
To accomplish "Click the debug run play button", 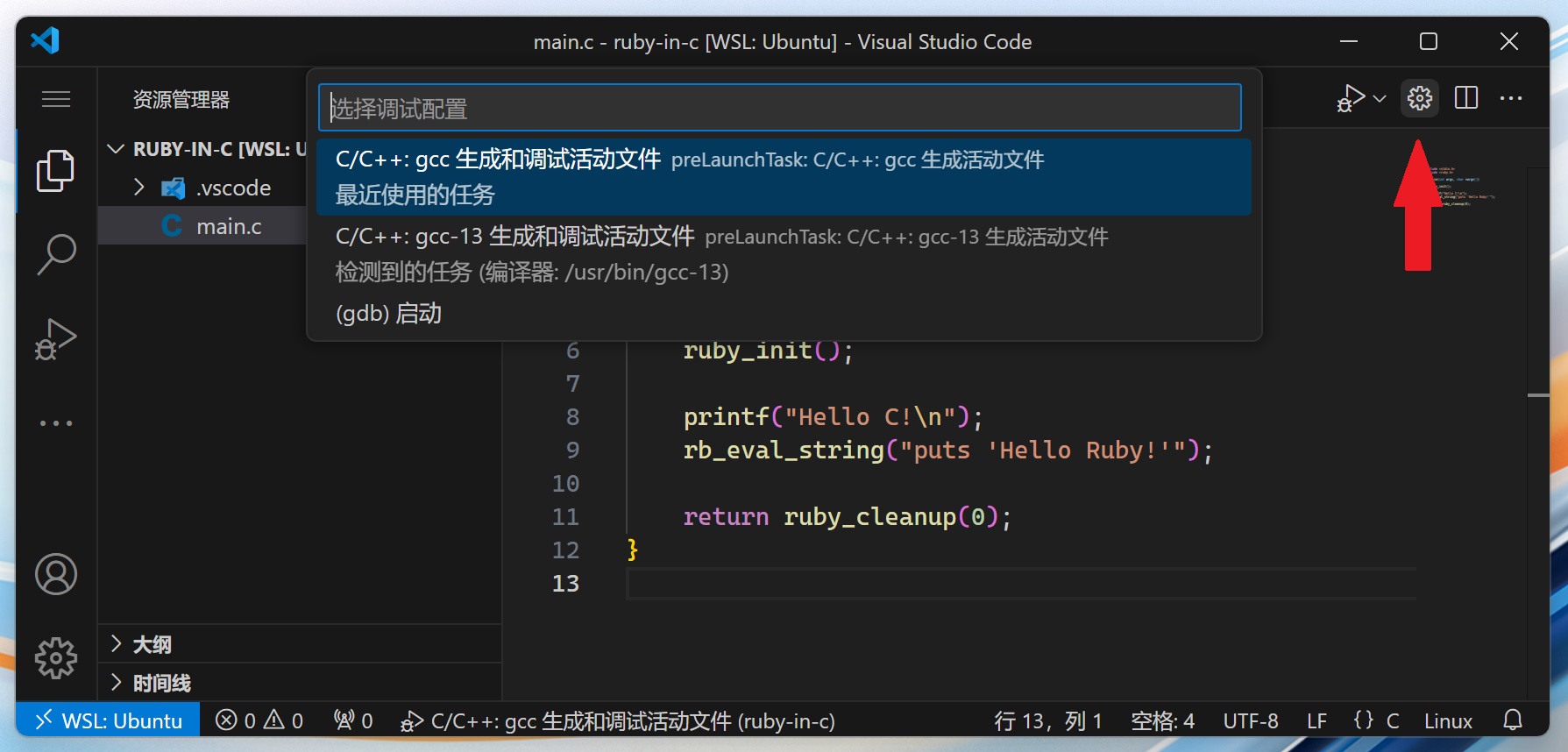I will click(x=1351, y=98).
